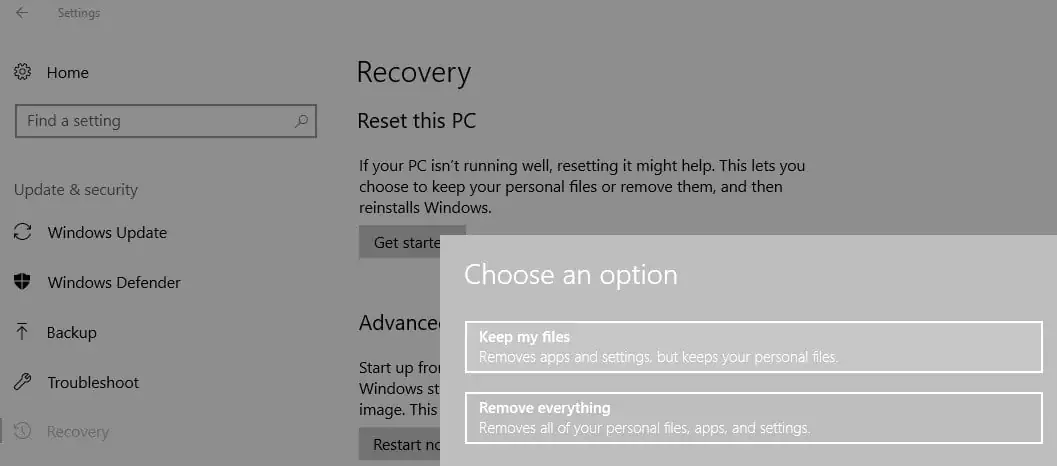
Task: Click the Choose an option heading
Action: pos(570,274)
